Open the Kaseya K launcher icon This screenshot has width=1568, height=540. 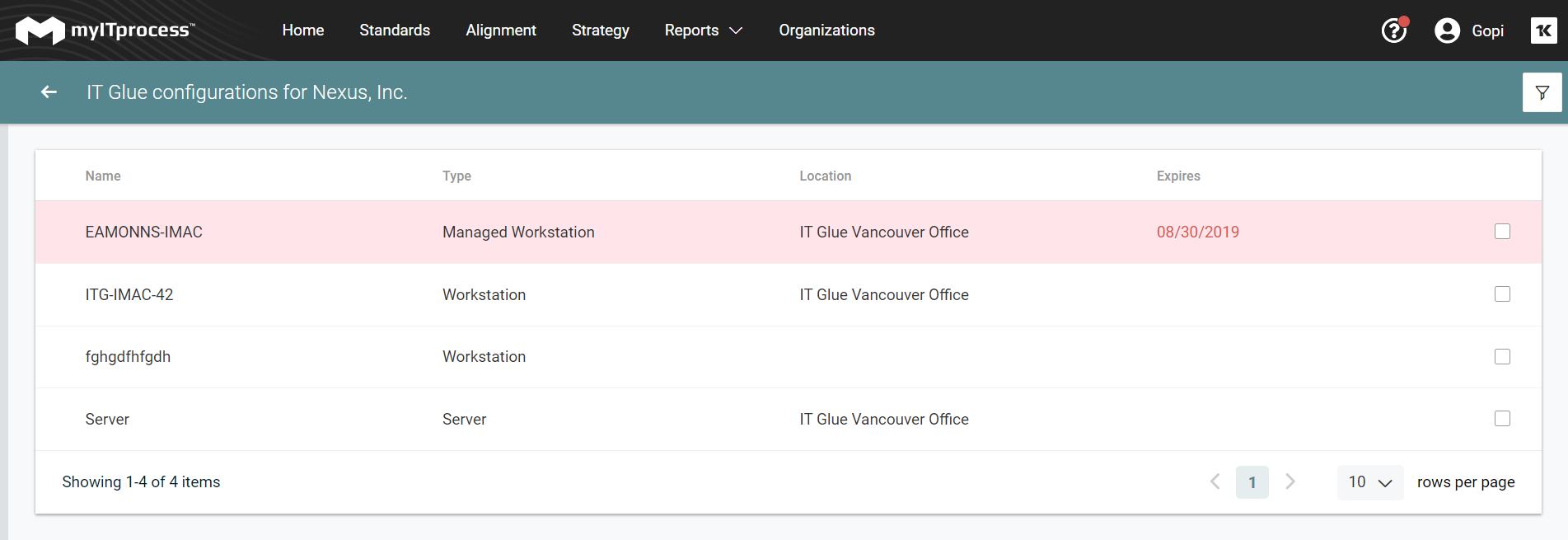click(1543, 31)
